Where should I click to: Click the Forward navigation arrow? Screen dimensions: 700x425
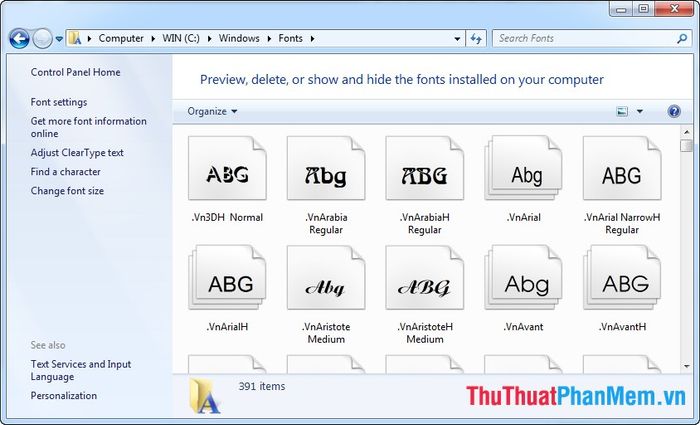43,38
